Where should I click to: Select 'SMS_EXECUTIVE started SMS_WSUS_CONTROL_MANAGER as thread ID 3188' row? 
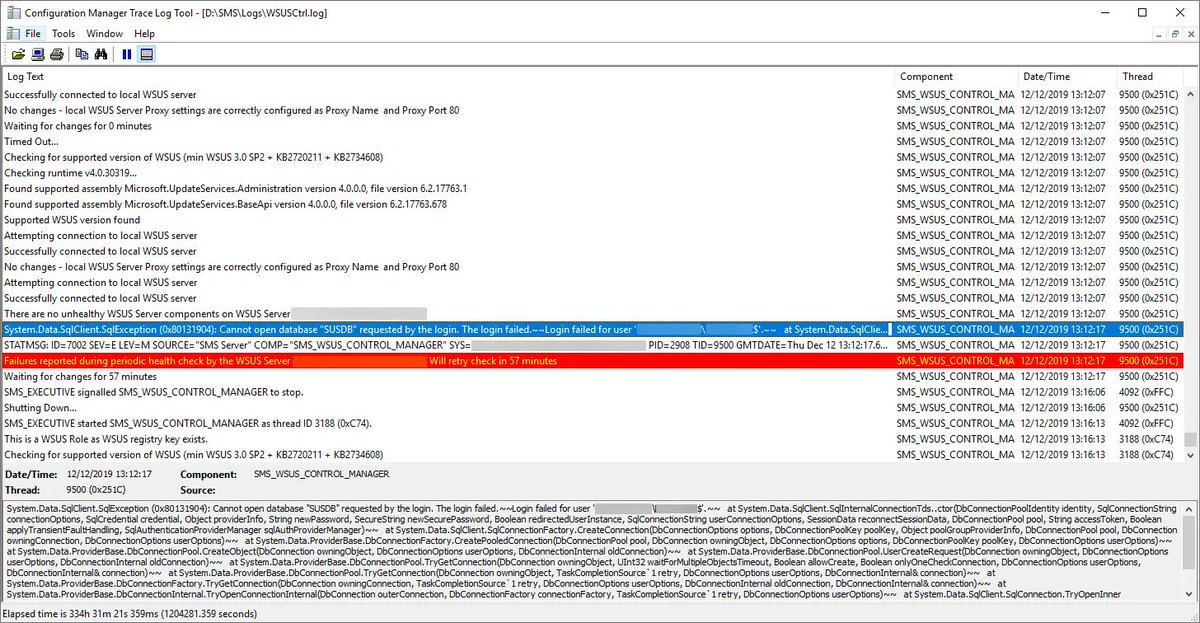(x=591, y=423)
